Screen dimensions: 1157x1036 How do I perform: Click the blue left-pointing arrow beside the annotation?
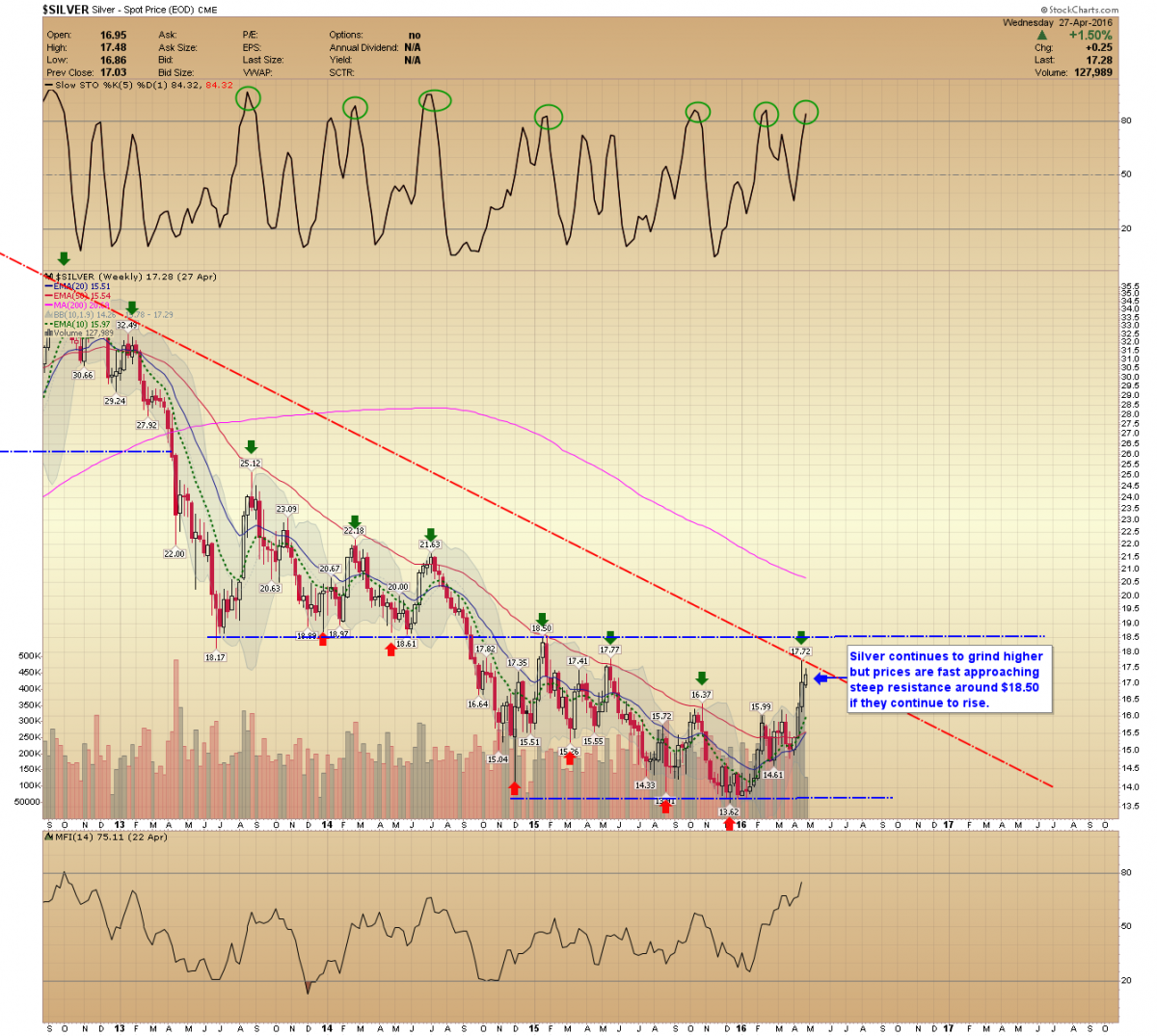(821, 678)
